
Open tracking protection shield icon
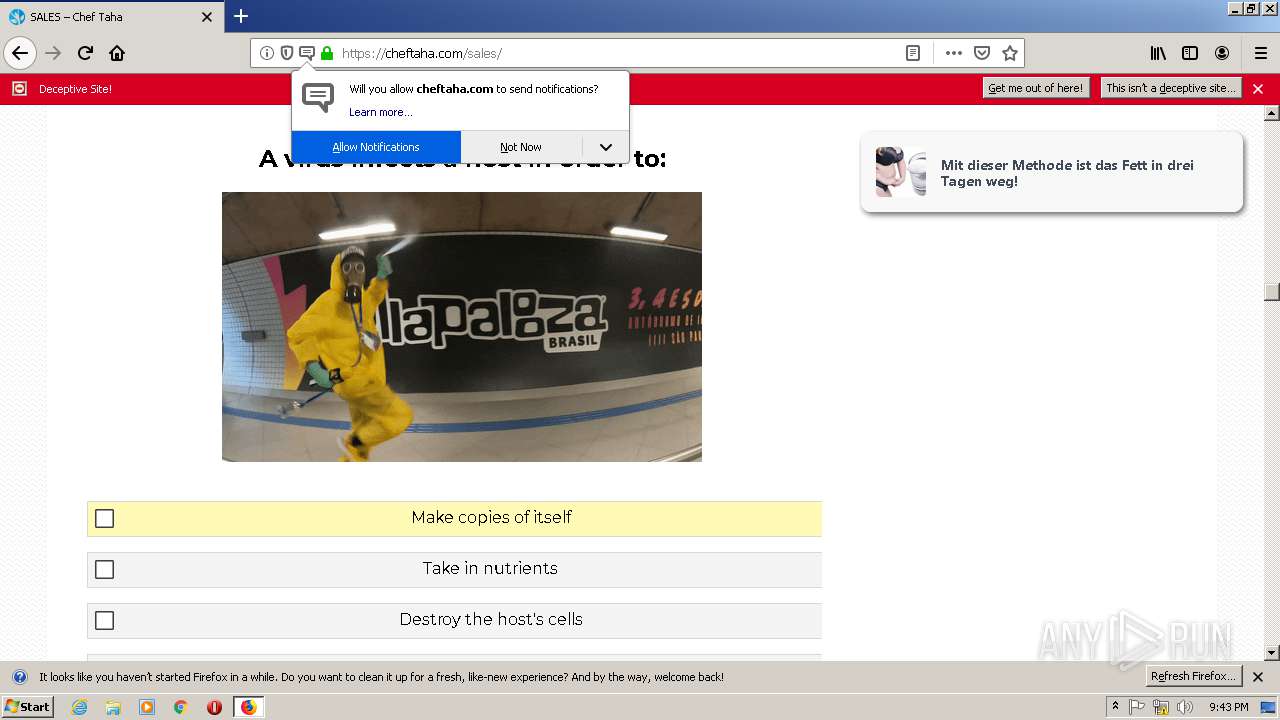pyautogui.click(x=287, y=53)
